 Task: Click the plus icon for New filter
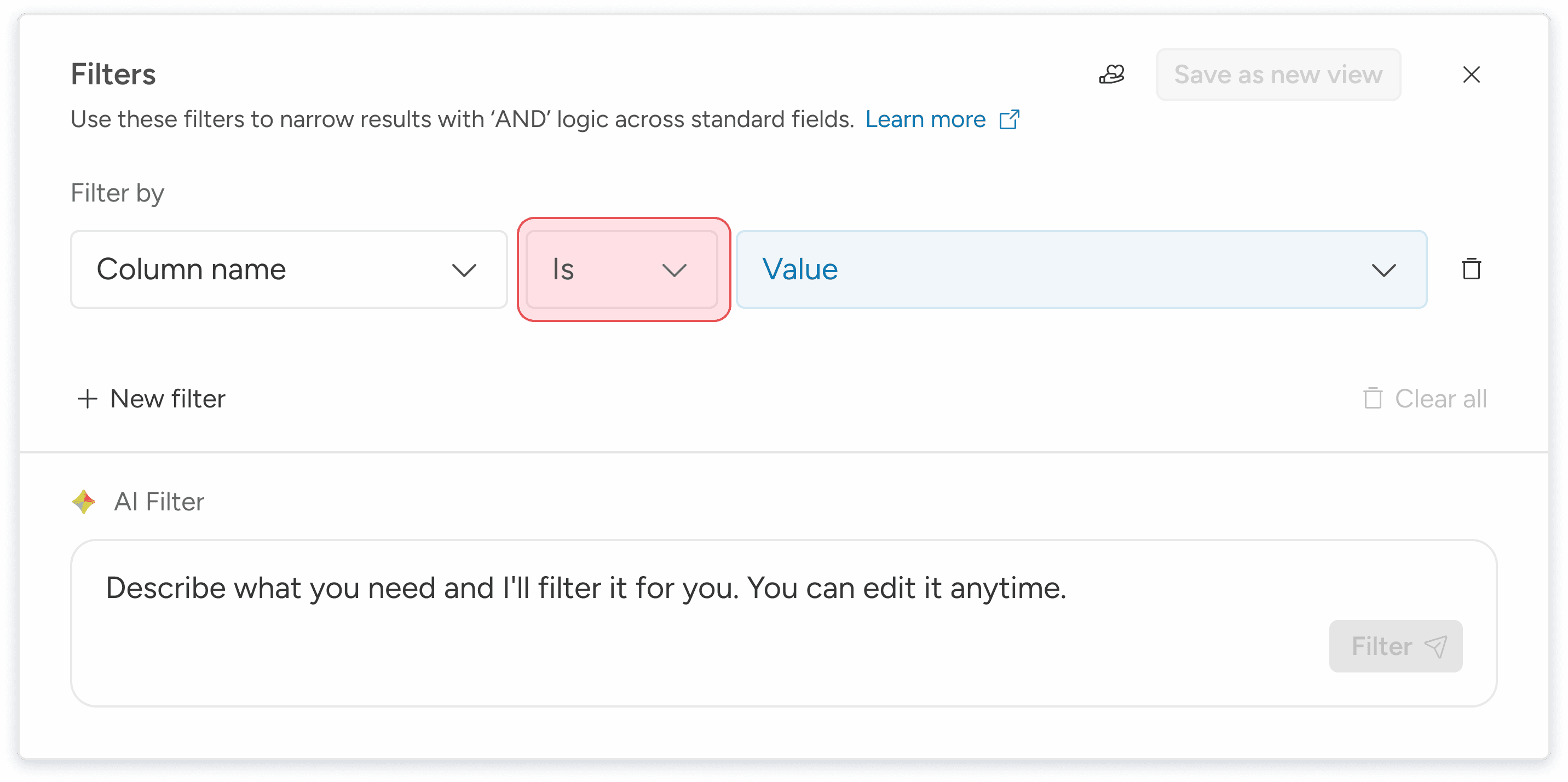[88, 399]
